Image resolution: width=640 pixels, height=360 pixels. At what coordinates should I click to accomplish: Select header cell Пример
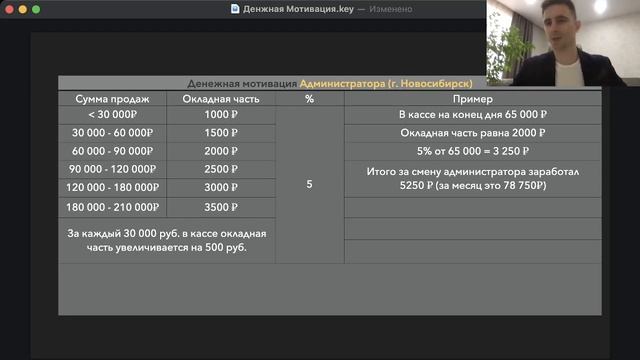point(473,99)
